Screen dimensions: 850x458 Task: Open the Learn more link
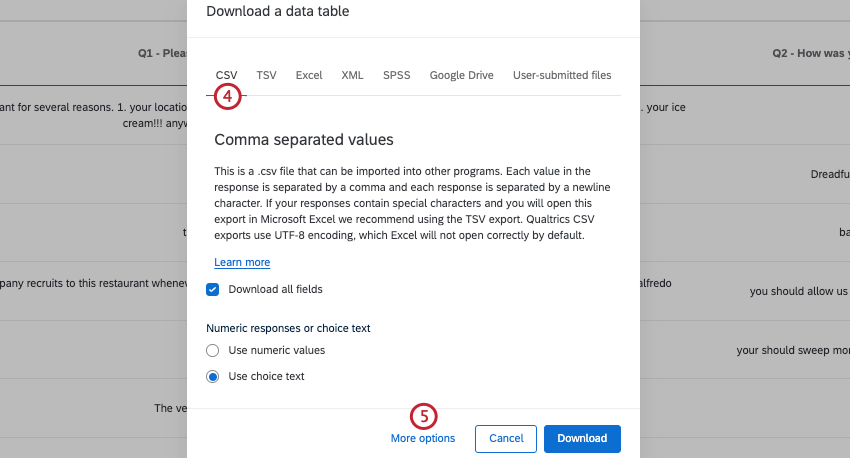[242, 262]
